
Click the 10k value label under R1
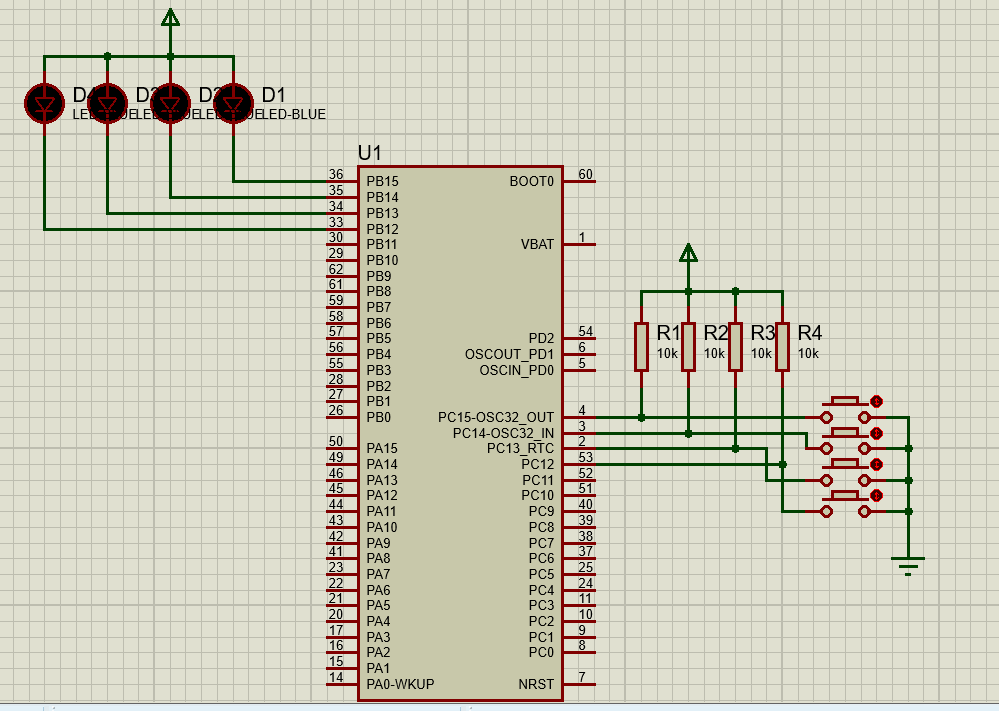(x=667, y=354)
